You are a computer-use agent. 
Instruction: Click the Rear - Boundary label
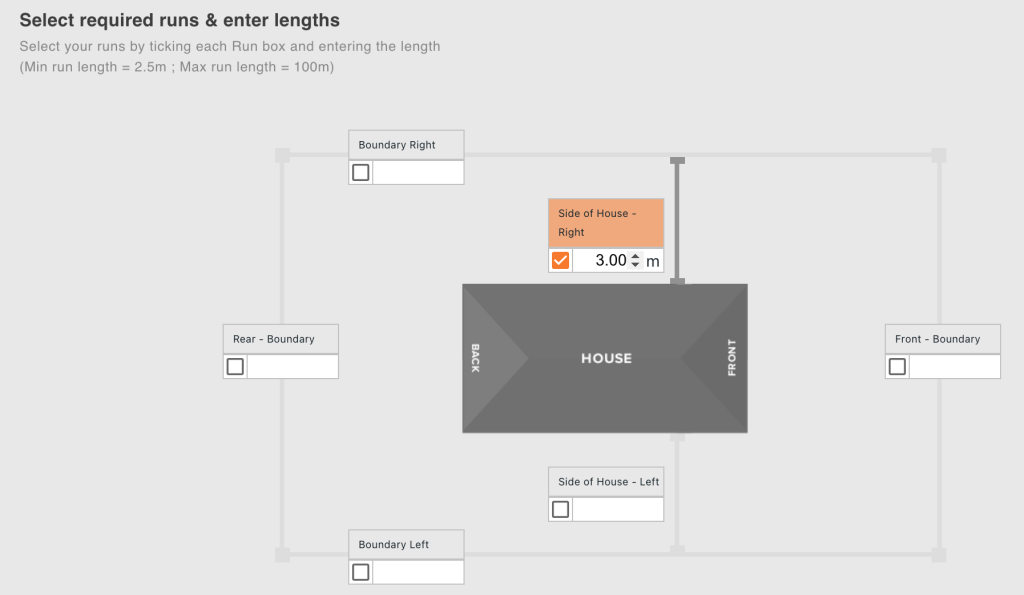280,339
